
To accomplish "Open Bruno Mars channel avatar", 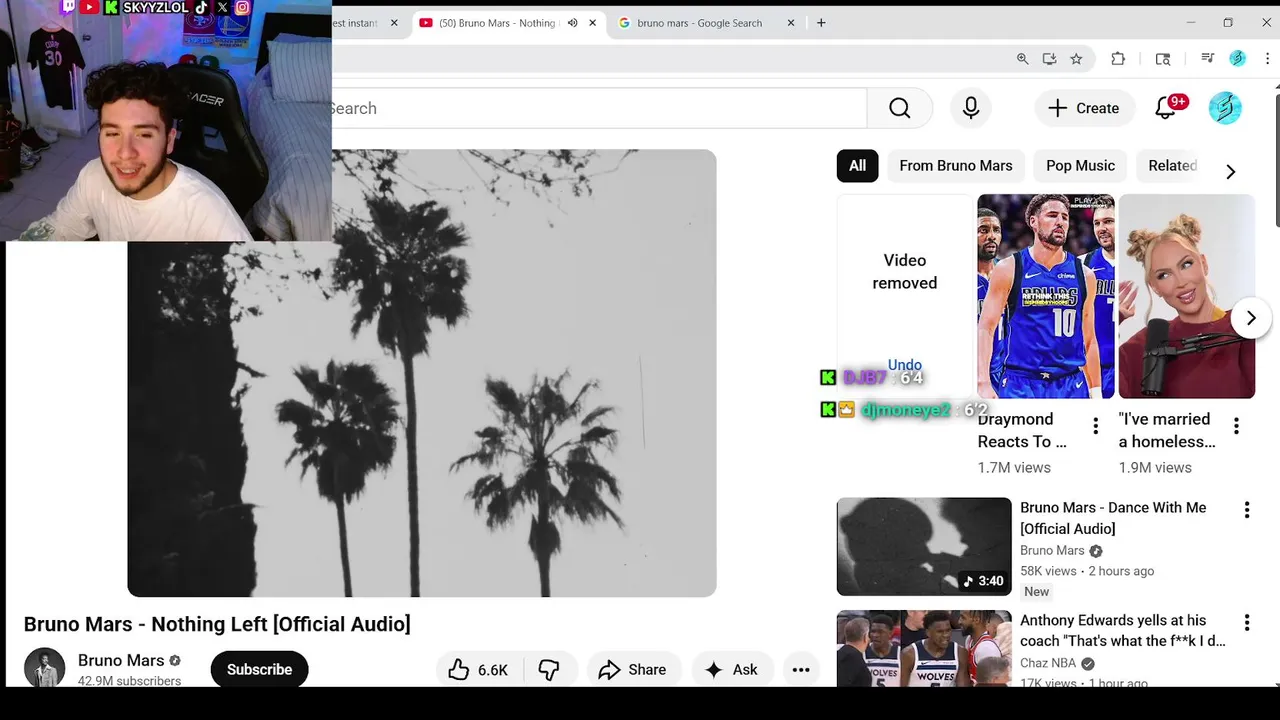I will 44,668.
